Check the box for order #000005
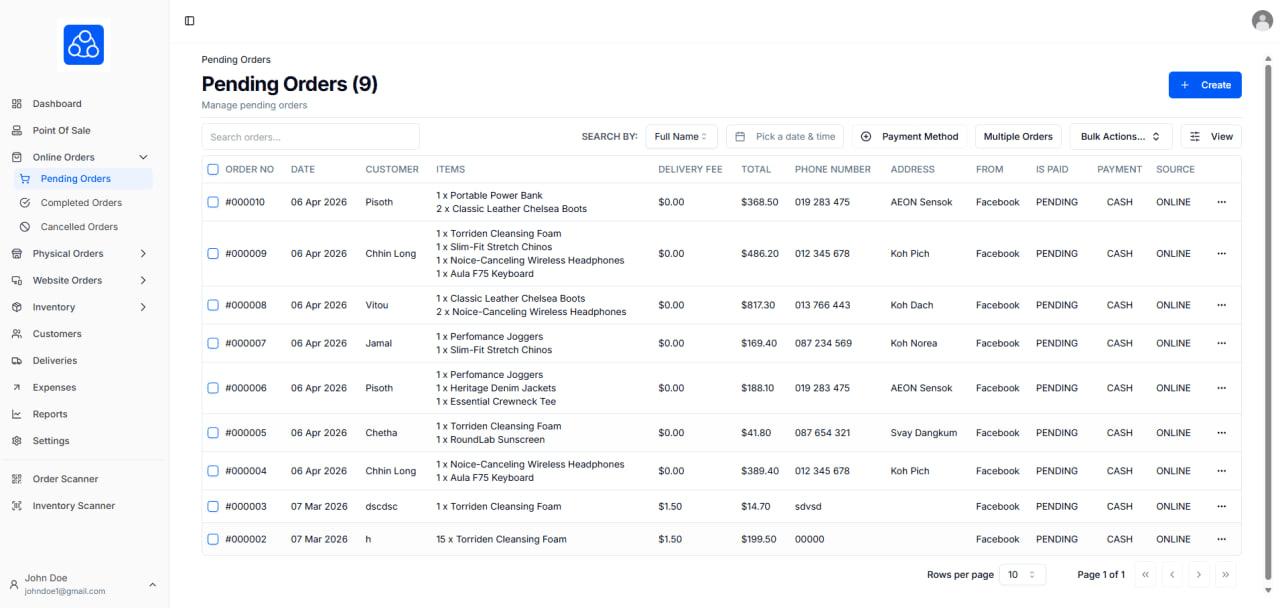The width and height of the screenshot is (1280, 608). point(213,433)
